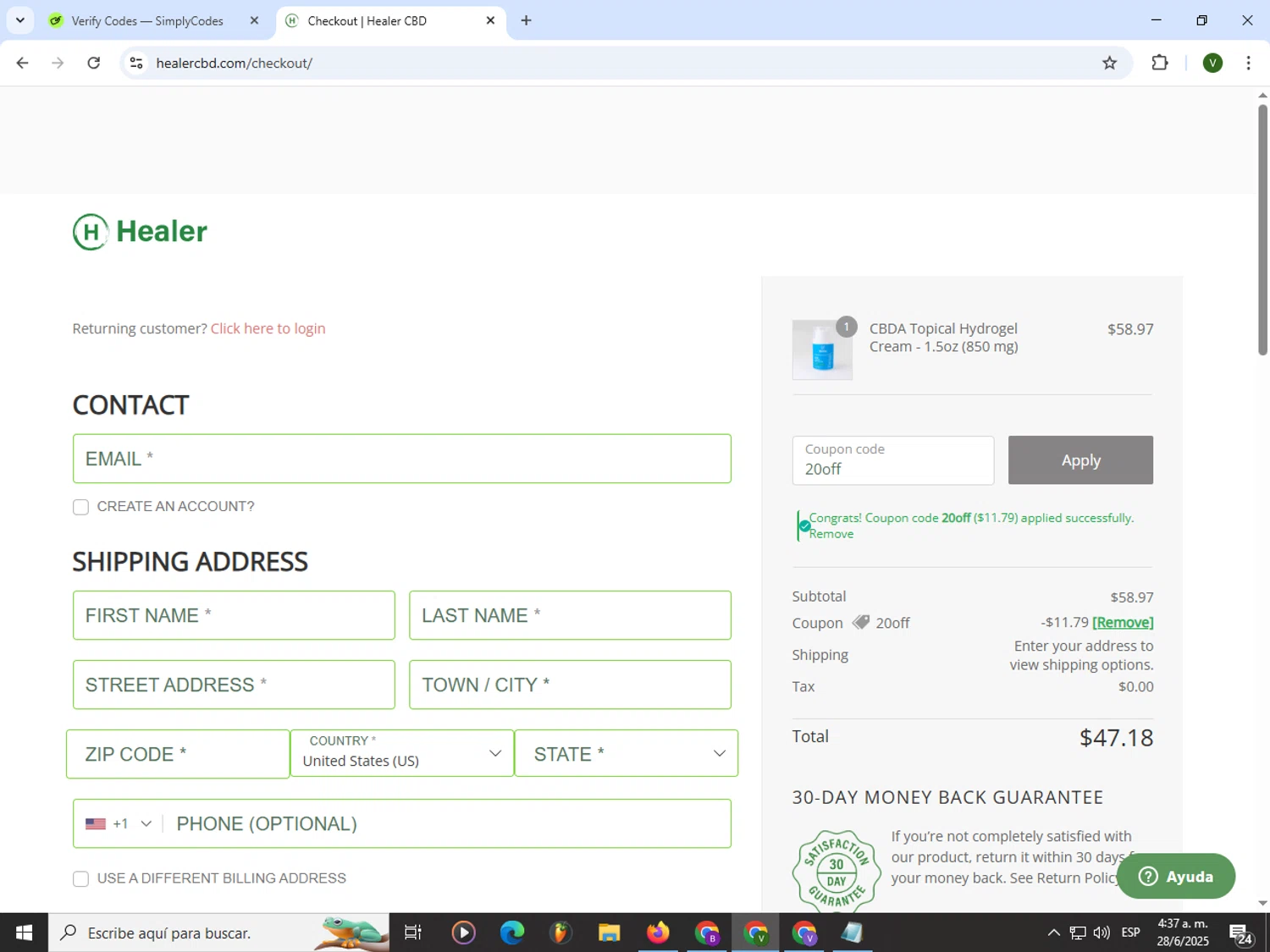The height and width of the screenshot is (952, 1270).
Task: Click Remove under coupon success message
Action: [831, 534]
